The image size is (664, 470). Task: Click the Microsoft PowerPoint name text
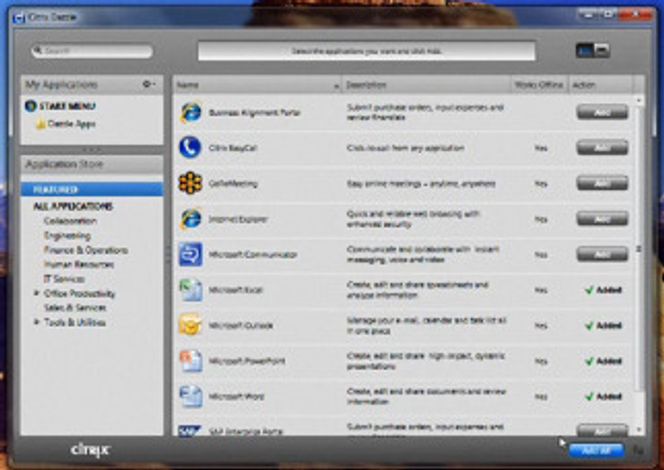[247, 361]
